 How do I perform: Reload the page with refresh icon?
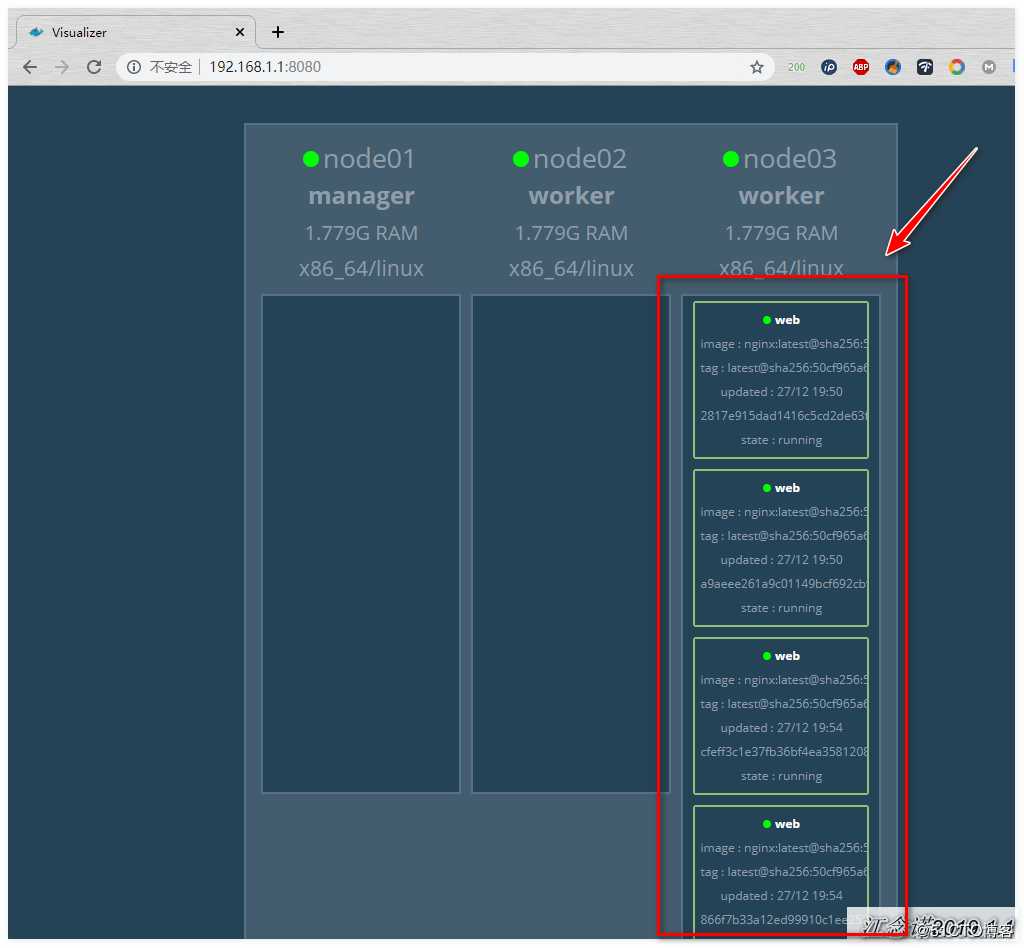coord(94,67)
